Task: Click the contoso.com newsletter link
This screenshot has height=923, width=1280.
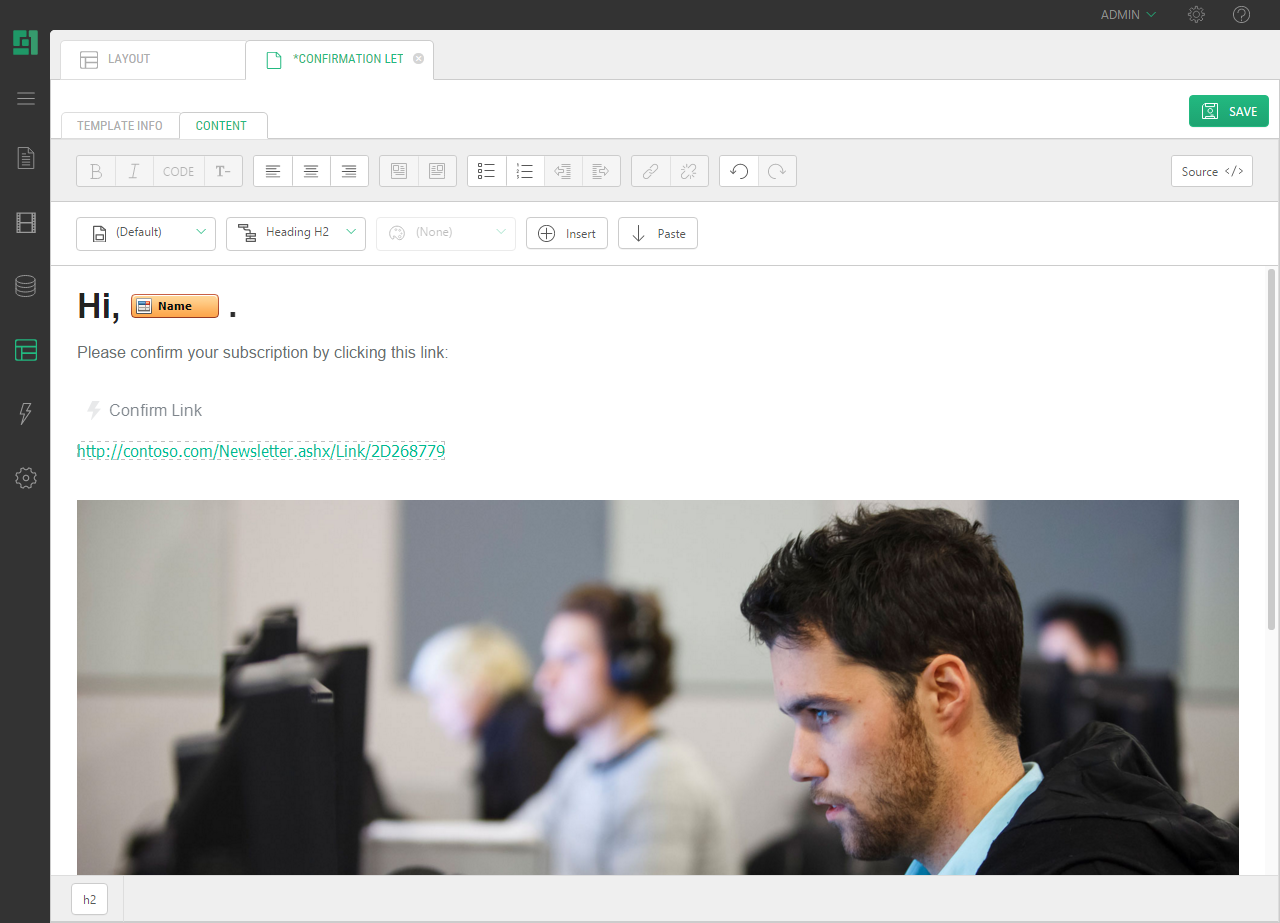Action: tap(261, 451)
